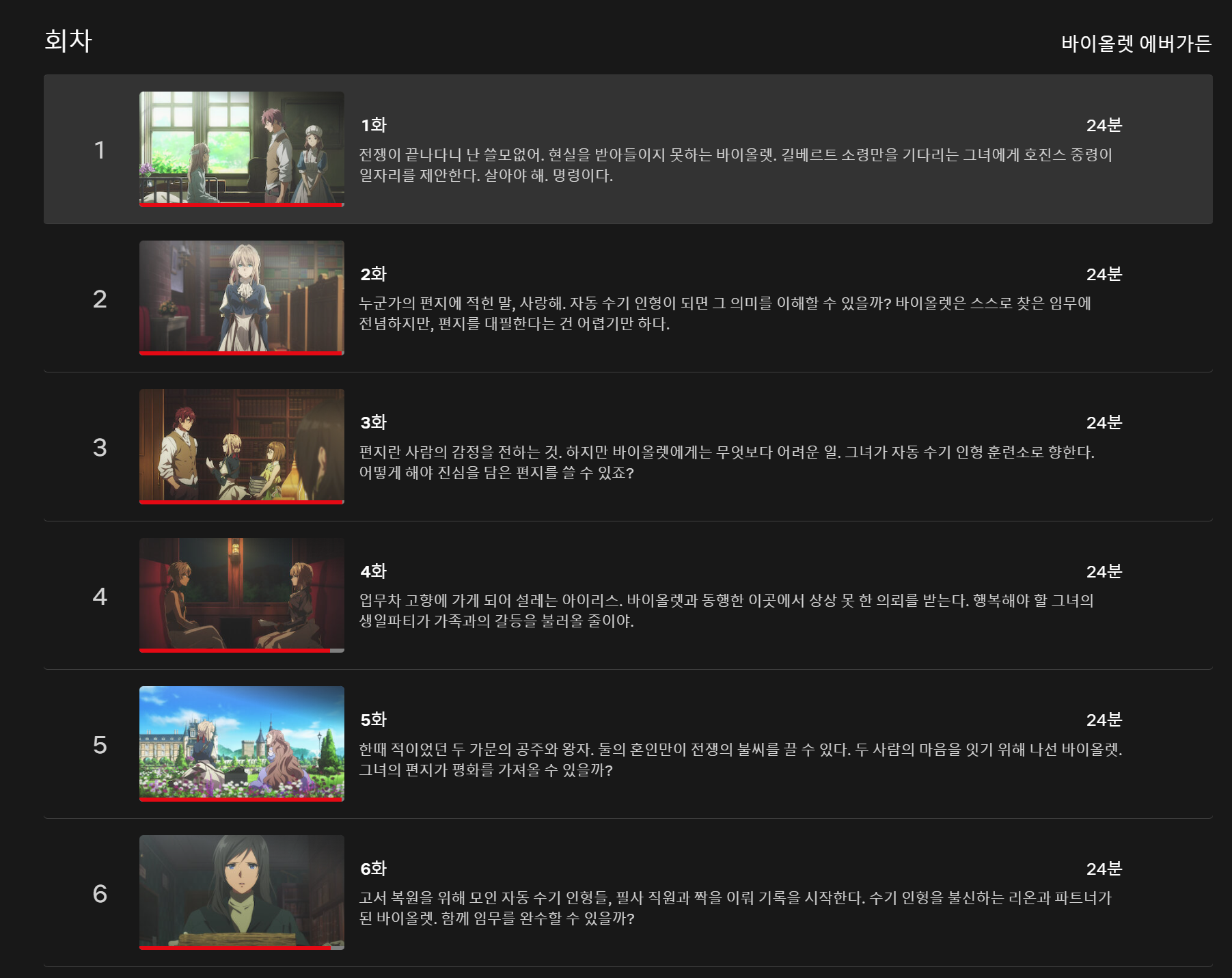Open the episode 1 thumbnail
The image size is (1232, 978).
(x=242, y=149)
